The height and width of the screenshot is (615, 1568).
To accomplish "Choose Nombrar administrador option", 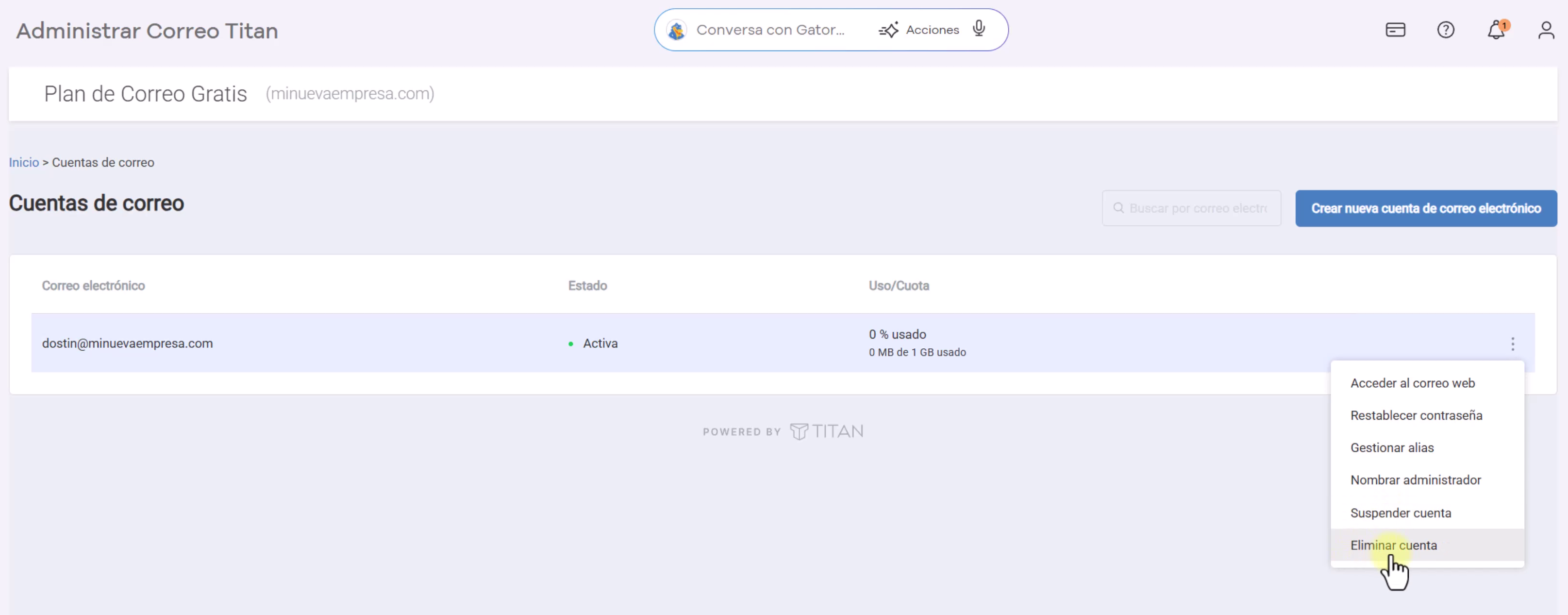I will [x=1416, y=480].
